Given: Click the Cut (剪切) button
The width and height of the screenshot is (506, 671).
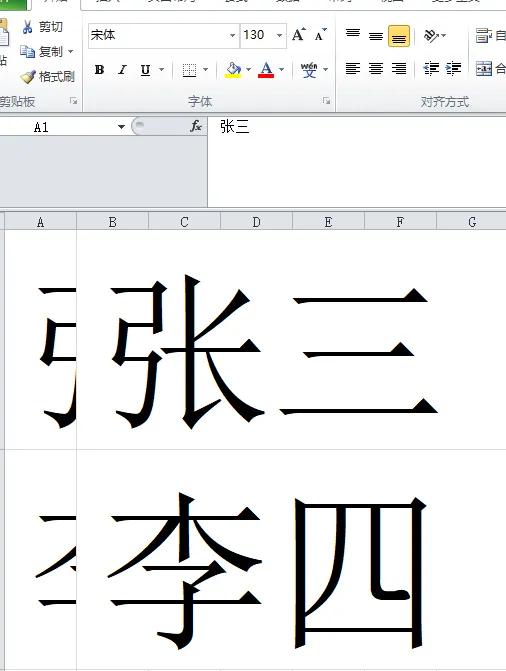Looking at the screenshot, I should coord(42,27).
